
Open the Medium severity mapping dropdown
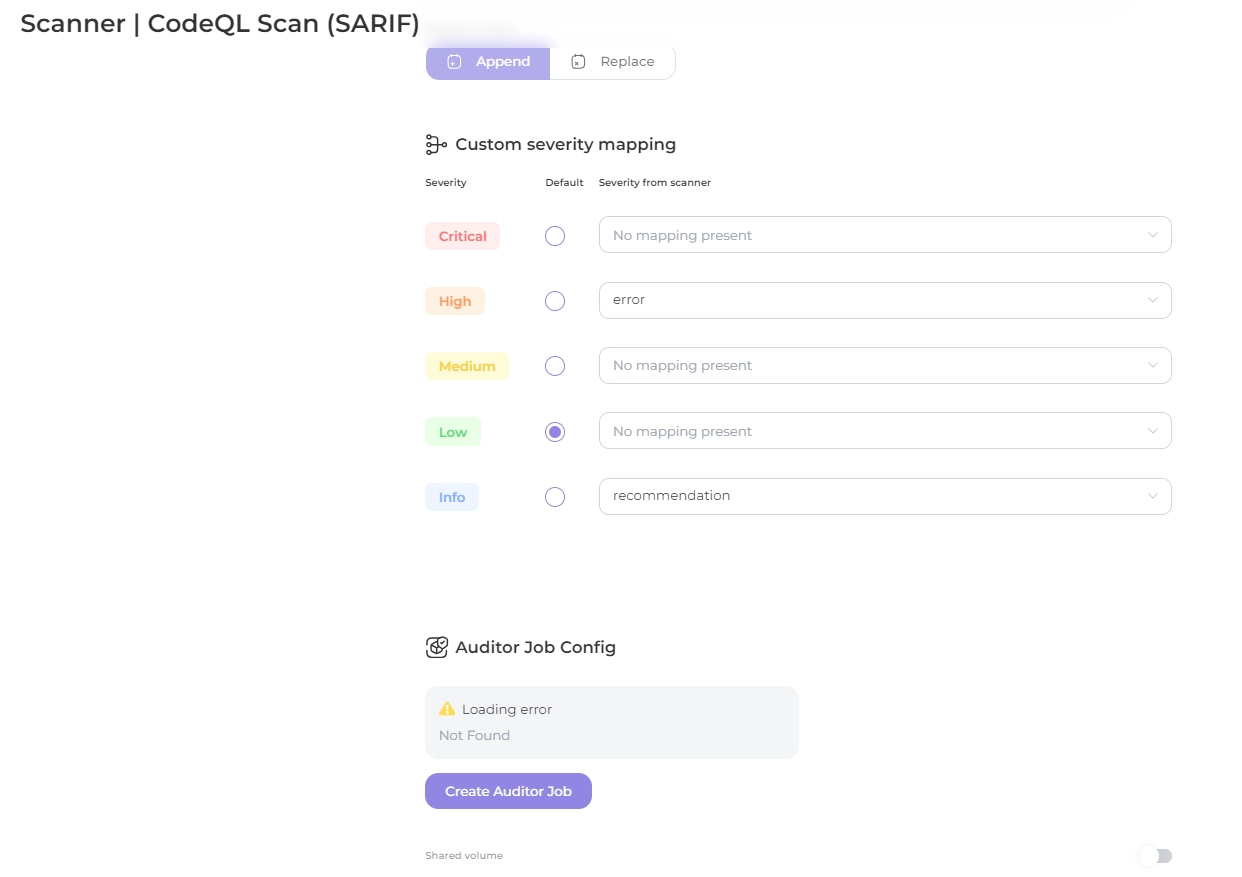[884, 365]
